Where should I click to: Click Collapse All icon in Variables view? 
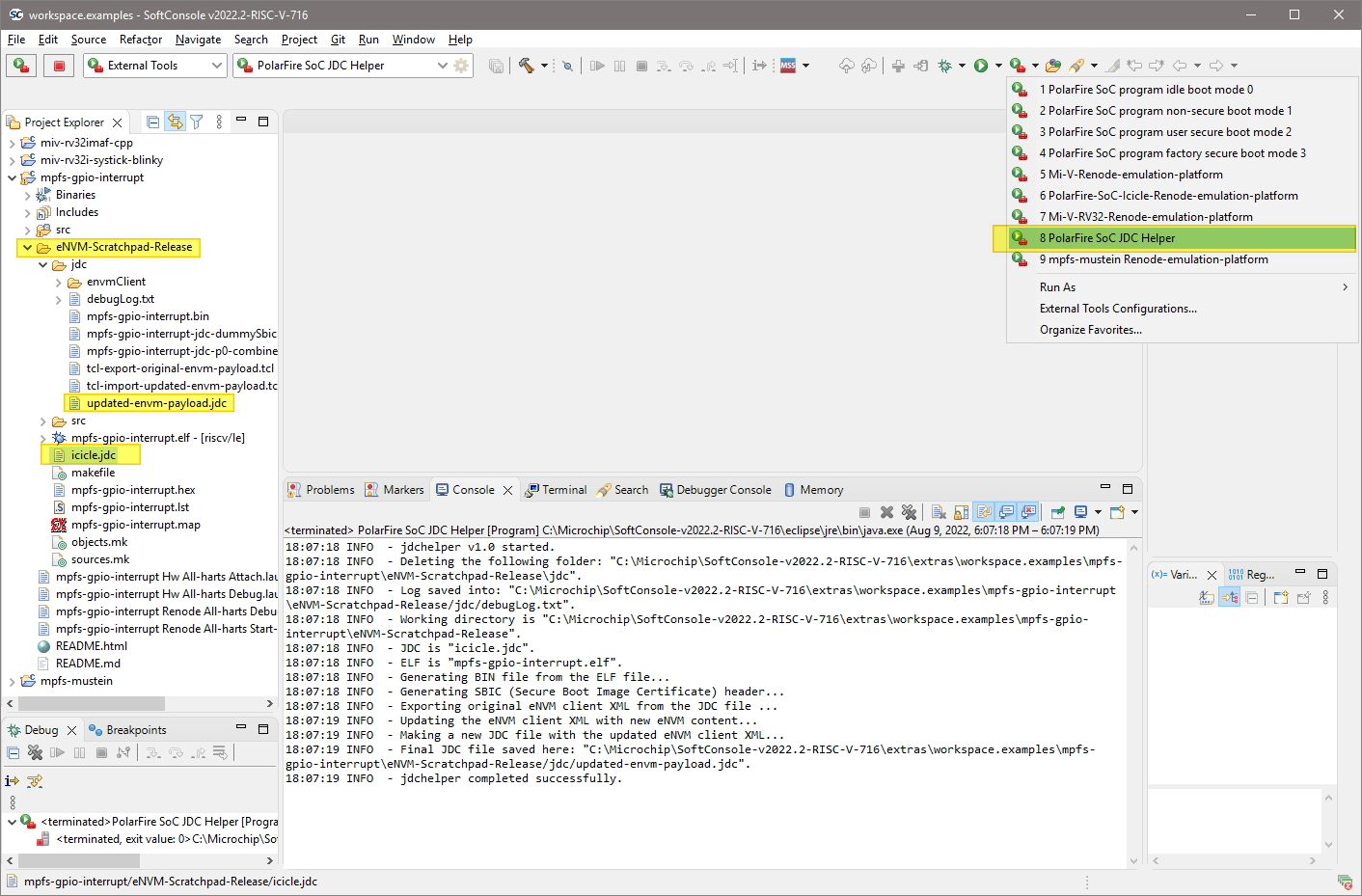(x=1251, y=598)
